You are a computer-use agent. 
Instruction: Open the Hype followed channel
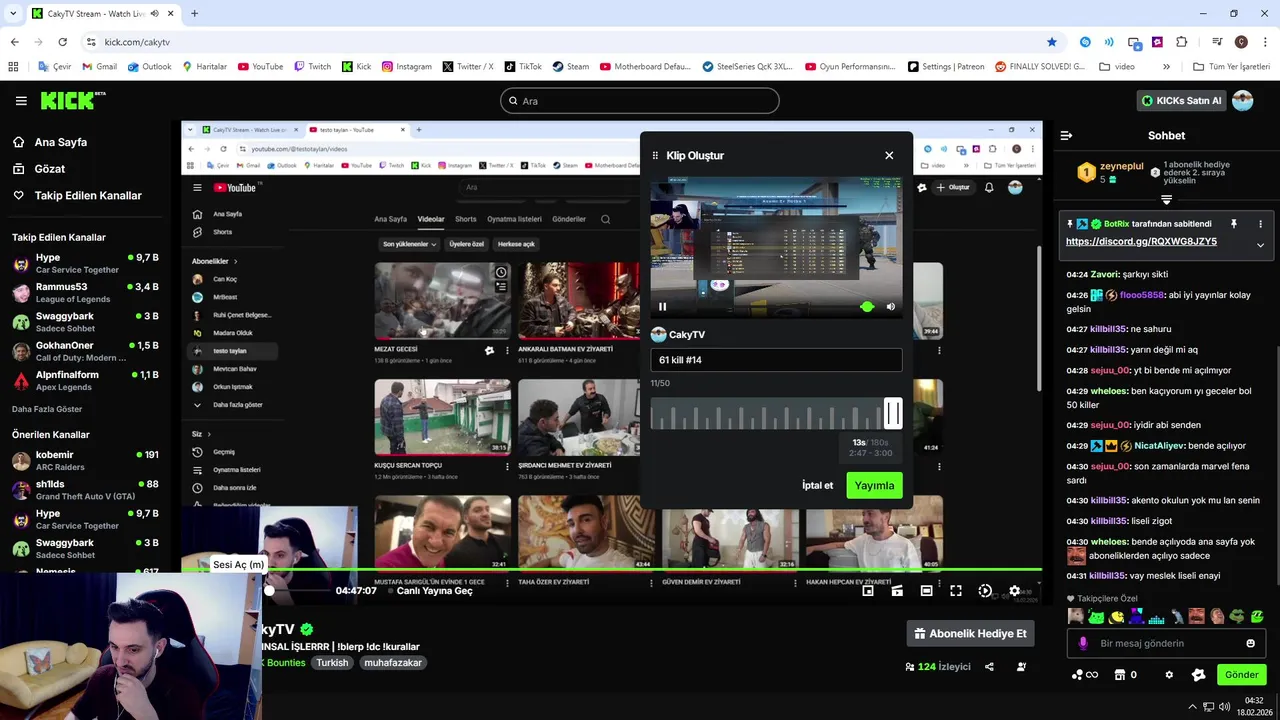click(84, 264)
